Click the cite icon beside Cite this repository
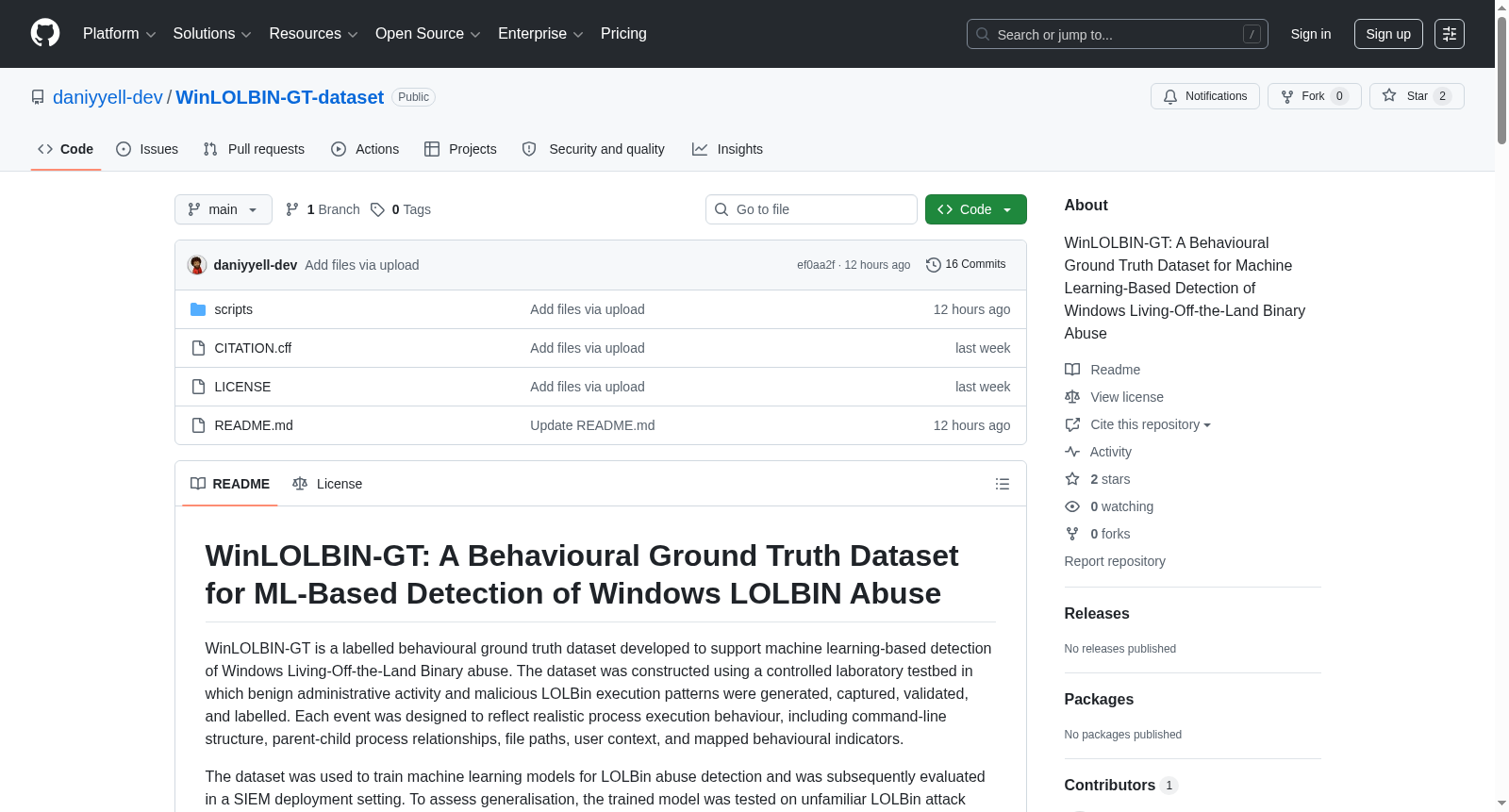1509x812 pixels. tap(1072, 424)
